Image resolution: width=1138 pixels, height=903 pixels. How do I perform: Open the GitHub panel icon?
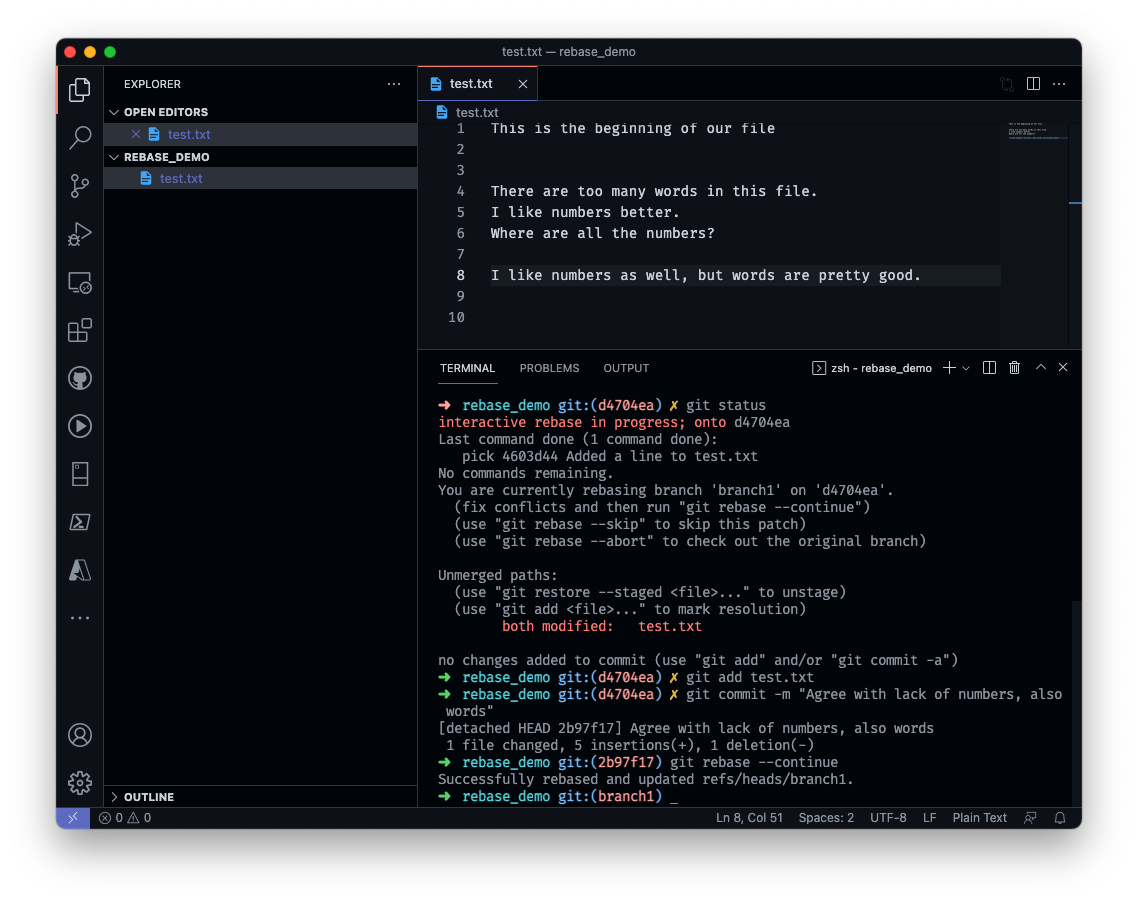[x=80, y=378]
